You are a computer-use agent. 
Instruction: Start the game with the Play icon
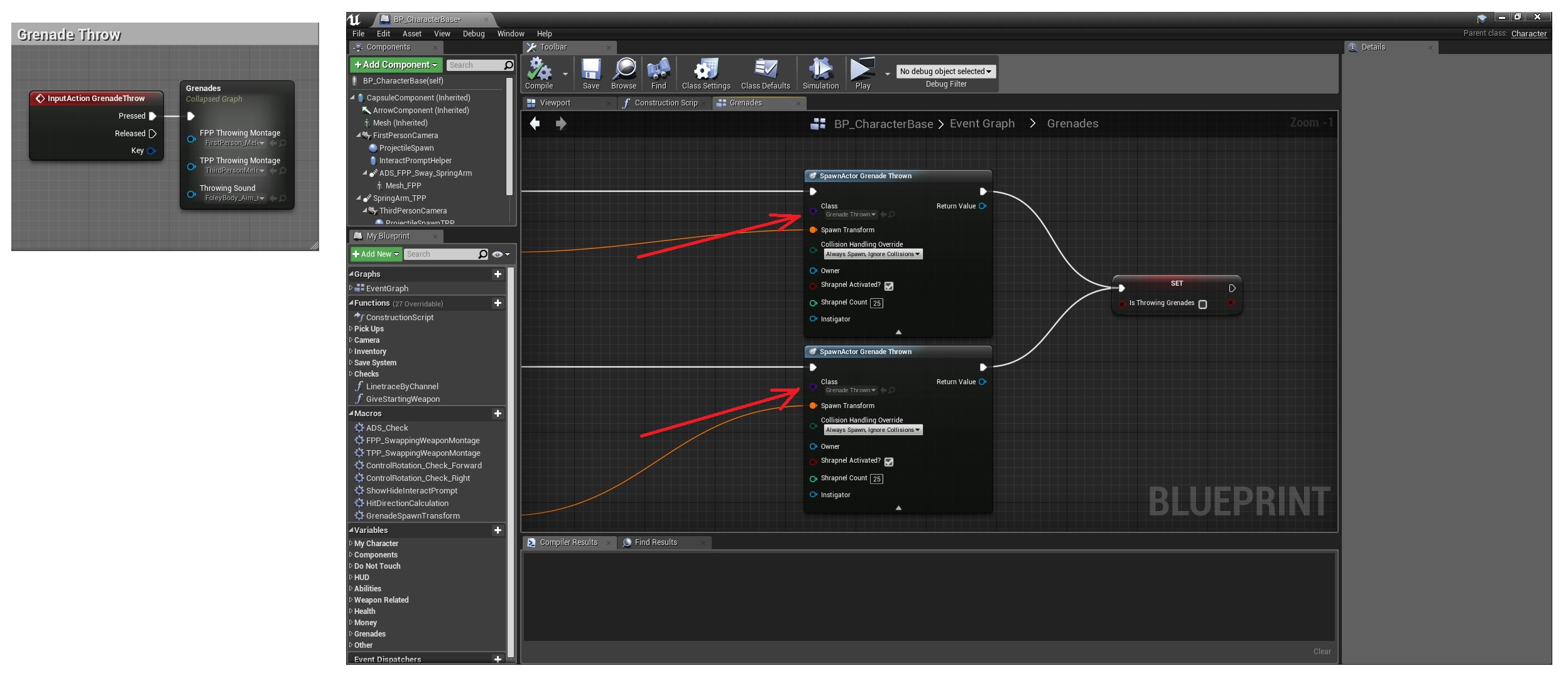(863, 69)
